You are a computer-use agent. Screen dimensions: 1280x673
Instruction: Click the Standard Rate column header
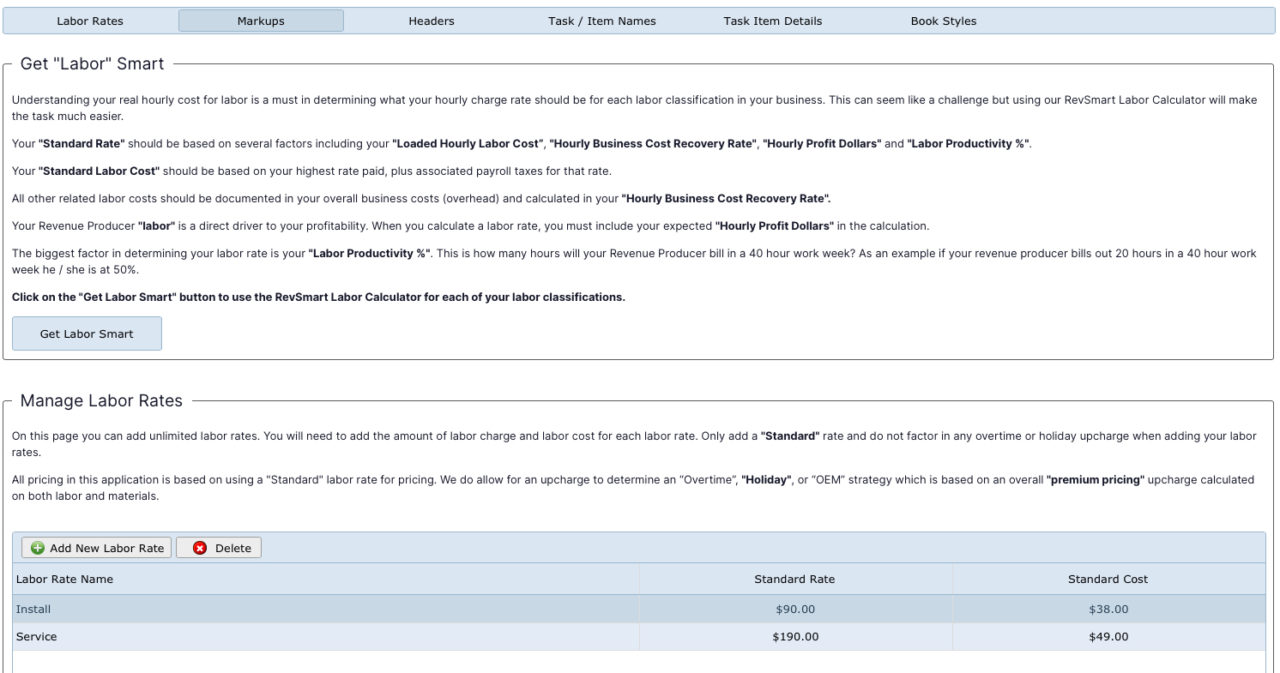coord(794,579)
